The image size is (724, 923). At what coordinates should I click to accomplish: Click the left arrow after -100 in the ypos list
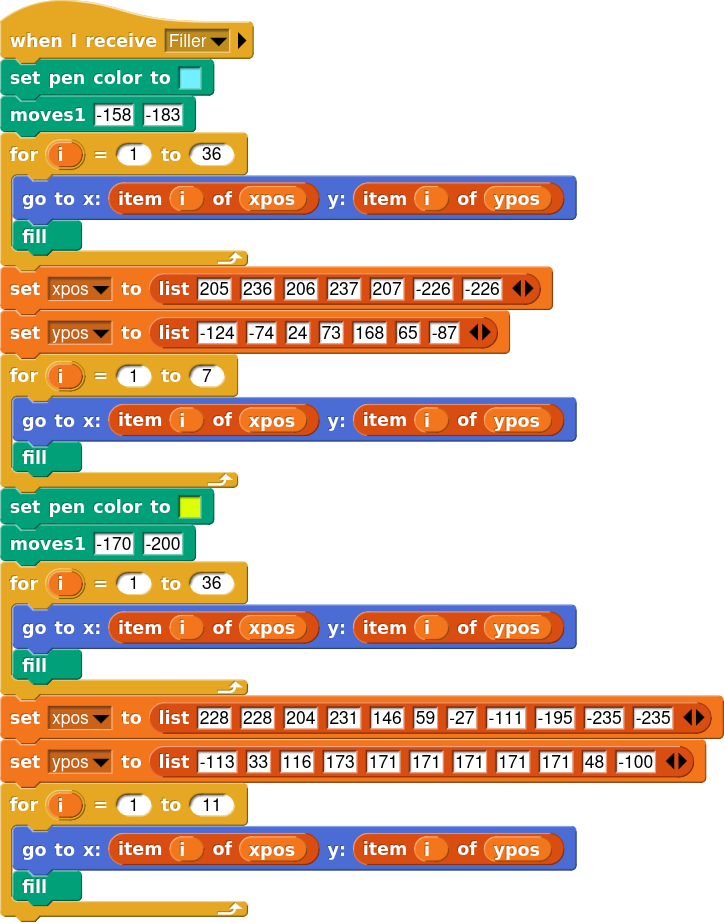(670, 762)
